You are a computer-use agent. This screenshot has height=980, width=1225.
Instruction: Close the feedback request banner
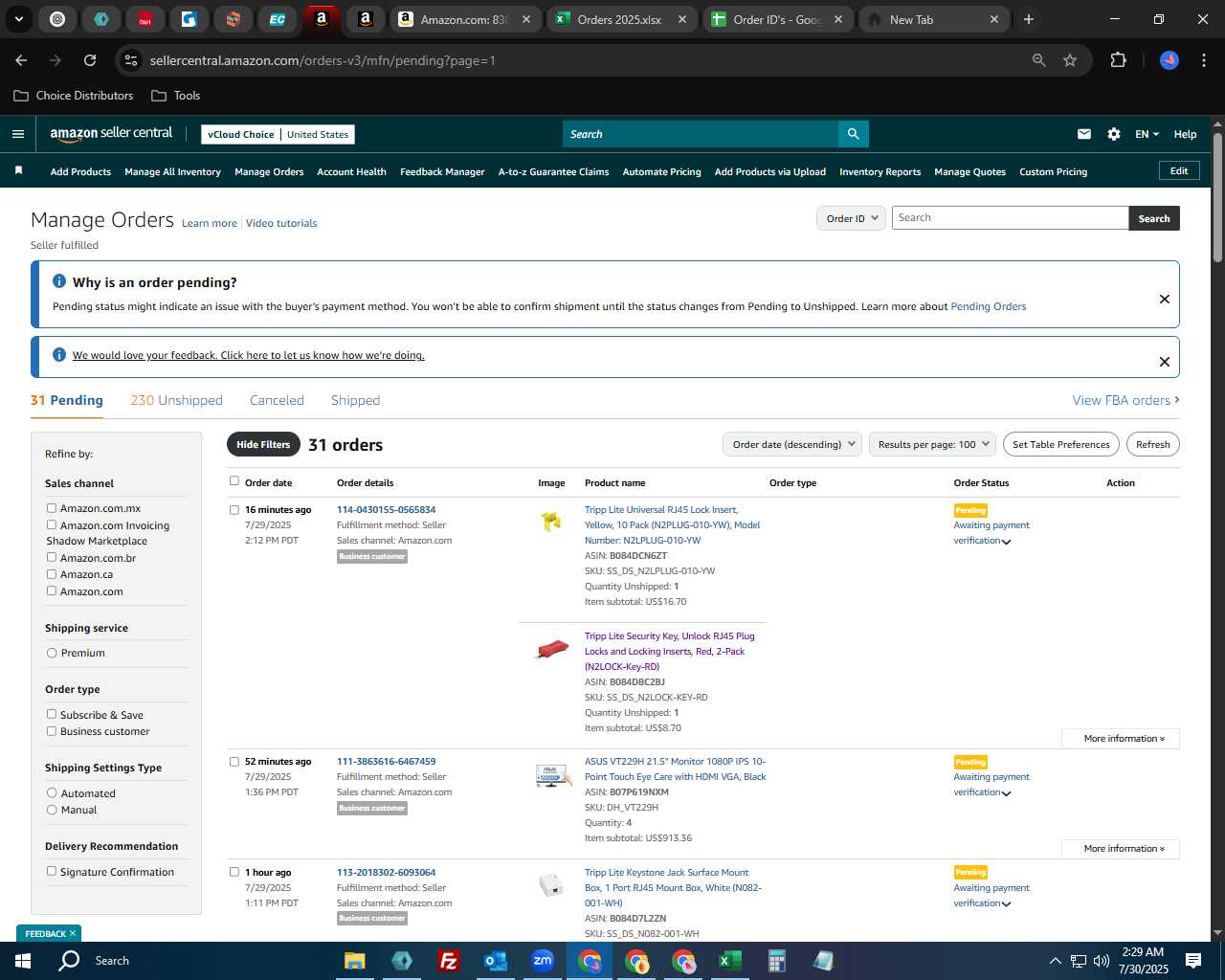1165,362
